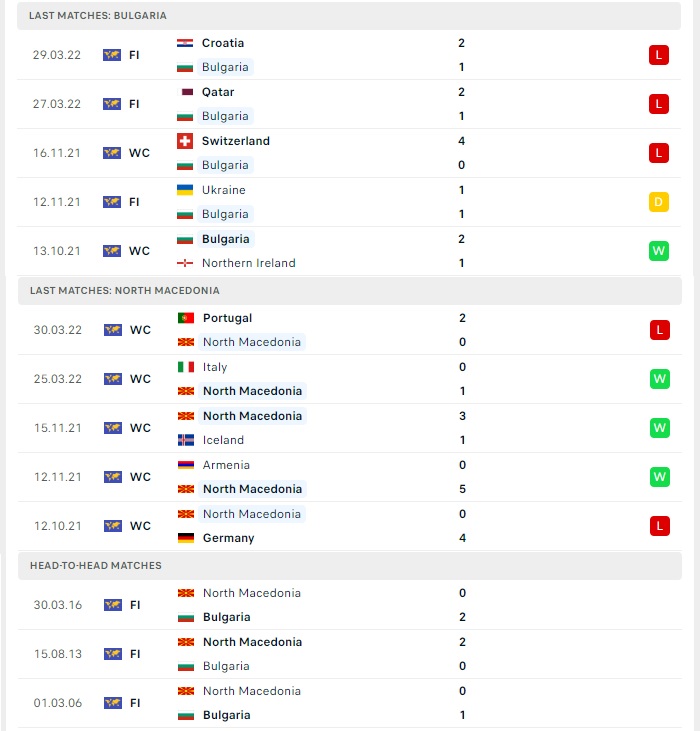Click the world competition icon for 13.10.21

pyautogui.click(x=112, y=251)
